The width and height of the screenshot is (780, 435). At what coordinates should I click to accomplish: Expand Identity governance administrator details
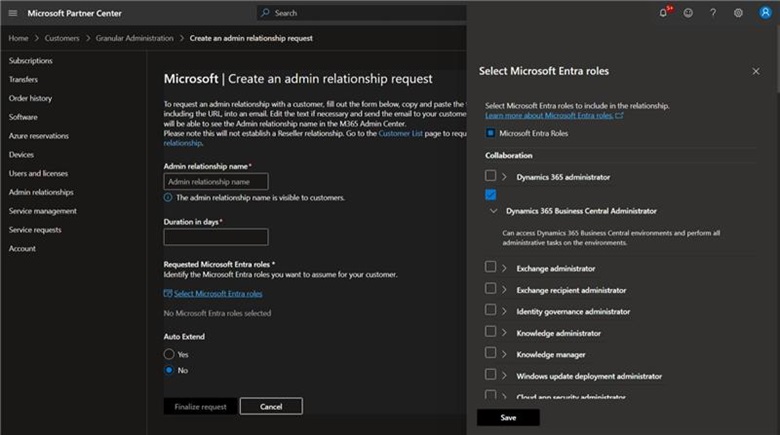tap(504, 312)
